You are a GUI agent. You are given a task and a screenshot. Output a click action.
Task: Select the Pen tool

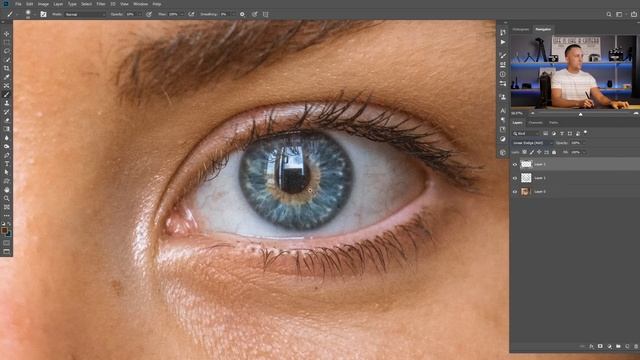pyautogui.click(x=7, y=155)
